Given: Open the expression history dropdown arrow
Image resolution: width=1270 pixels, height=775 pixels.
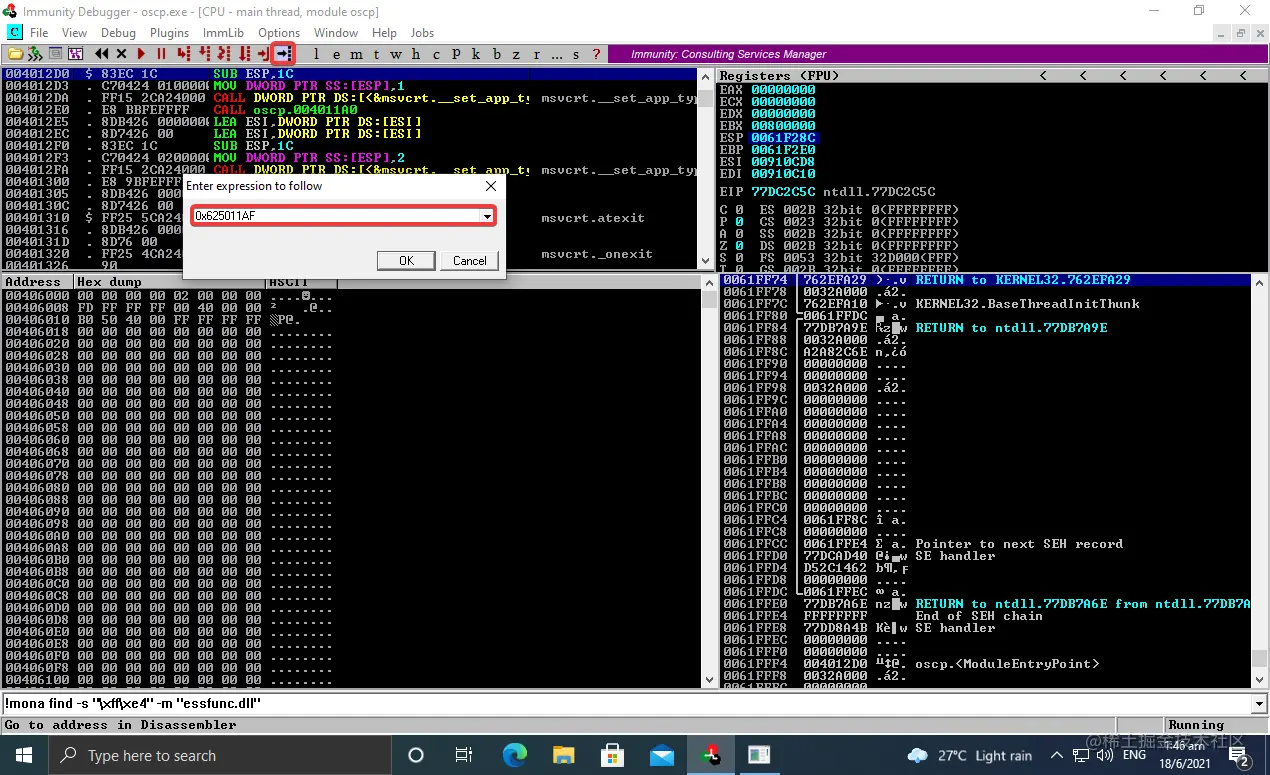Looking at the screenshot, I should point(487,216).
